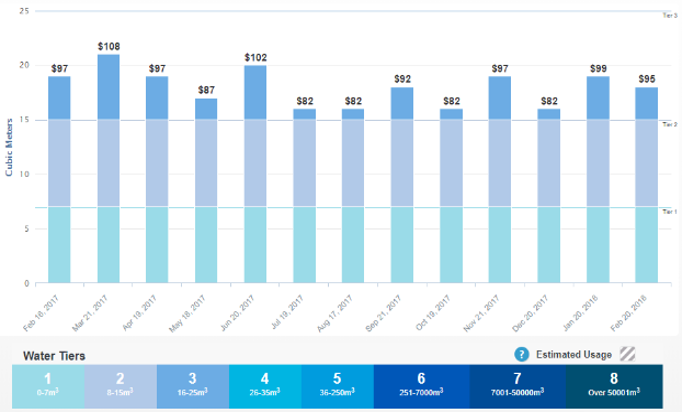Click the Mar 21, 2017 bar's top segment
The image size is (682, 412).
pos(108,87)
